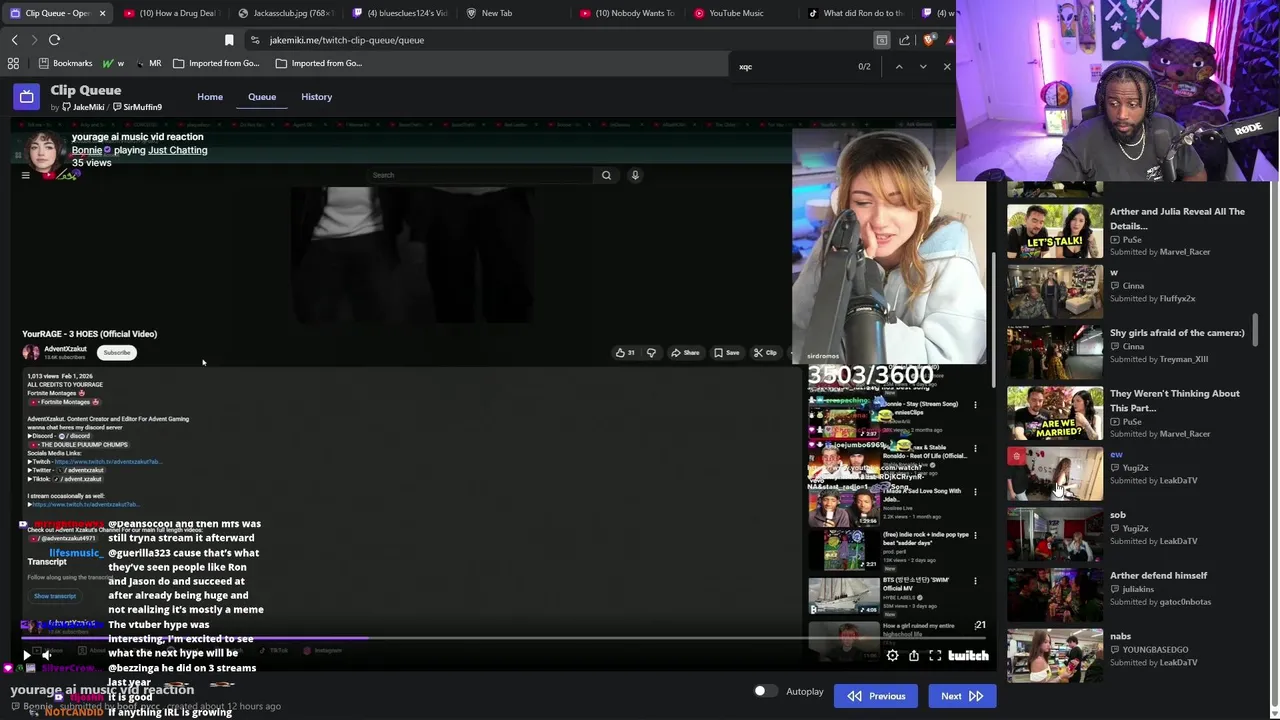Select the Queue tab

point(262,97)
